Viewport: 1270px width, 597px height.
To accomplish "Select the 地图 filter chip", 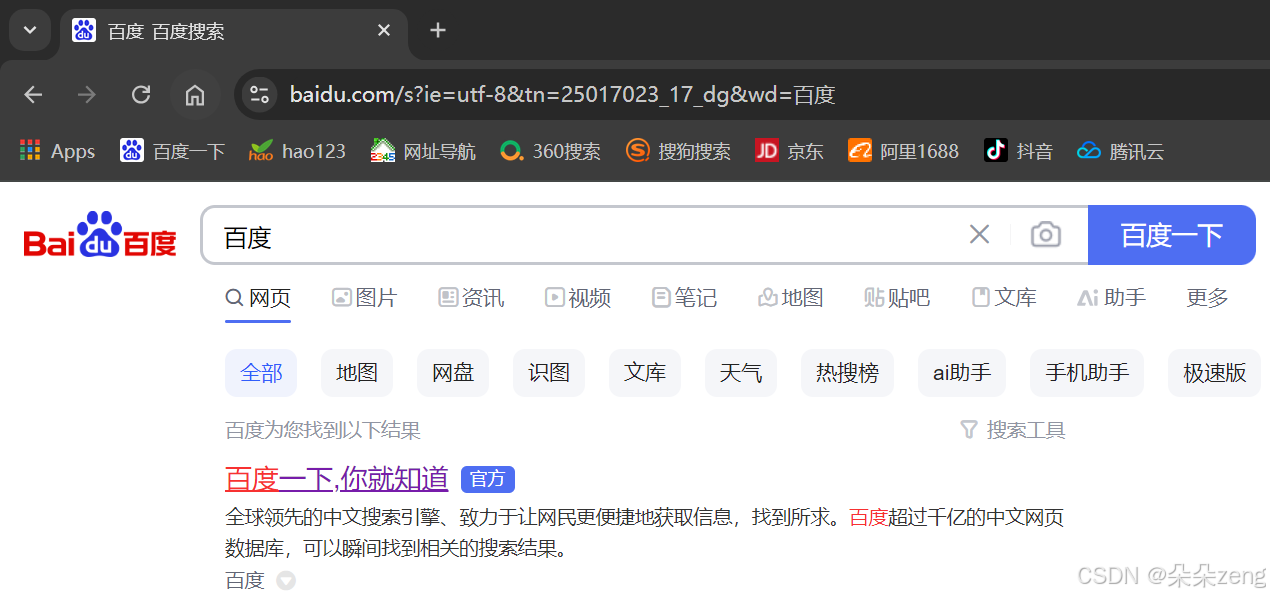I will tap(357, 373).
